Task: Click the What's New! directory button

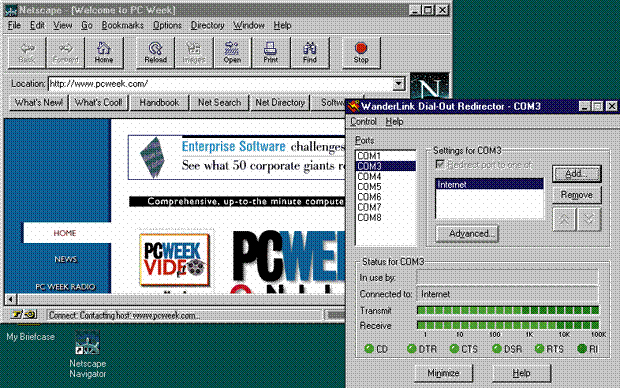Action: pyautogui.click(x=39, y=103)
